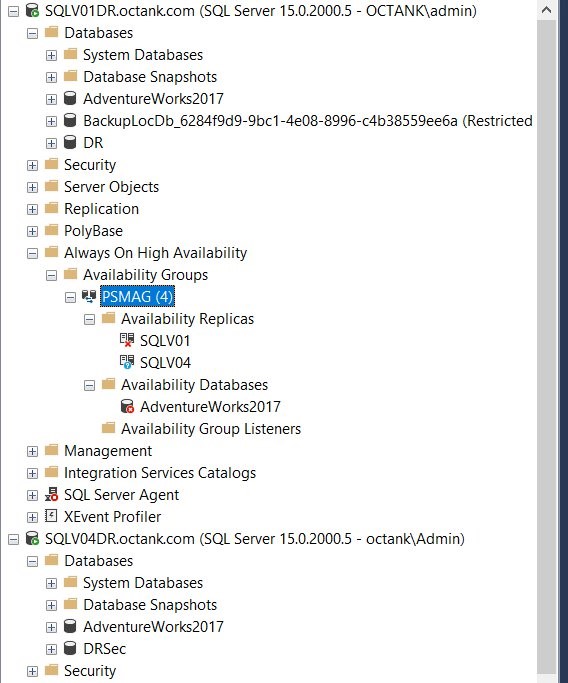The image size is (568, 683).
Task: Click the Availability Databases folder icon
Action: (x=108, y=384)
